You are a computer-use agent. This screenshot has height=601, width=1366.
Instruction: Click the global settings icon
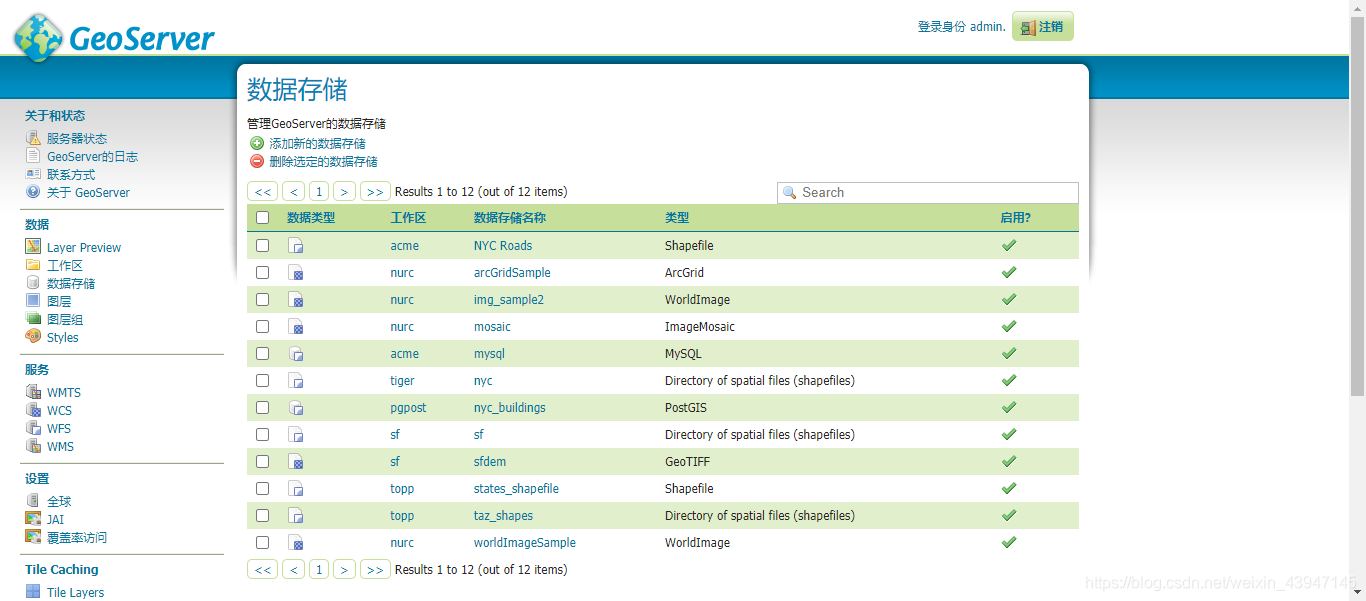(x=33, y=501)
